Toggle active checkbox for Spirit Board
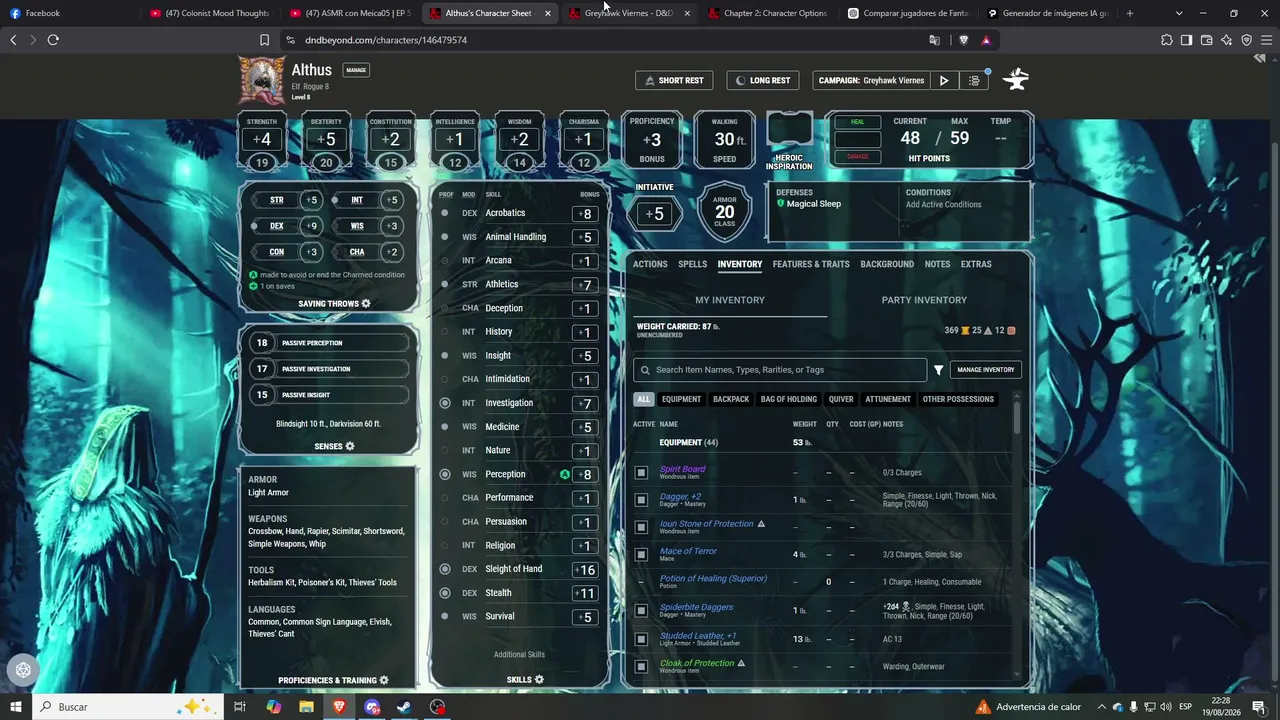The image size is (1280, 720). pos(641,473)
